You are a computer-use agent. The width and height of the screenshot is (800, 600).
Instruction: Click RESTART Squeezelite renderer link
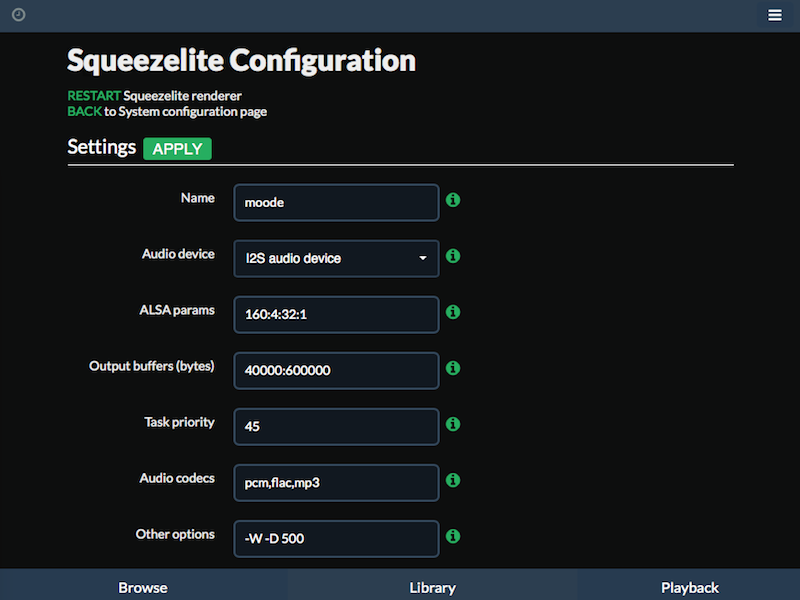(x=155, y=96)
